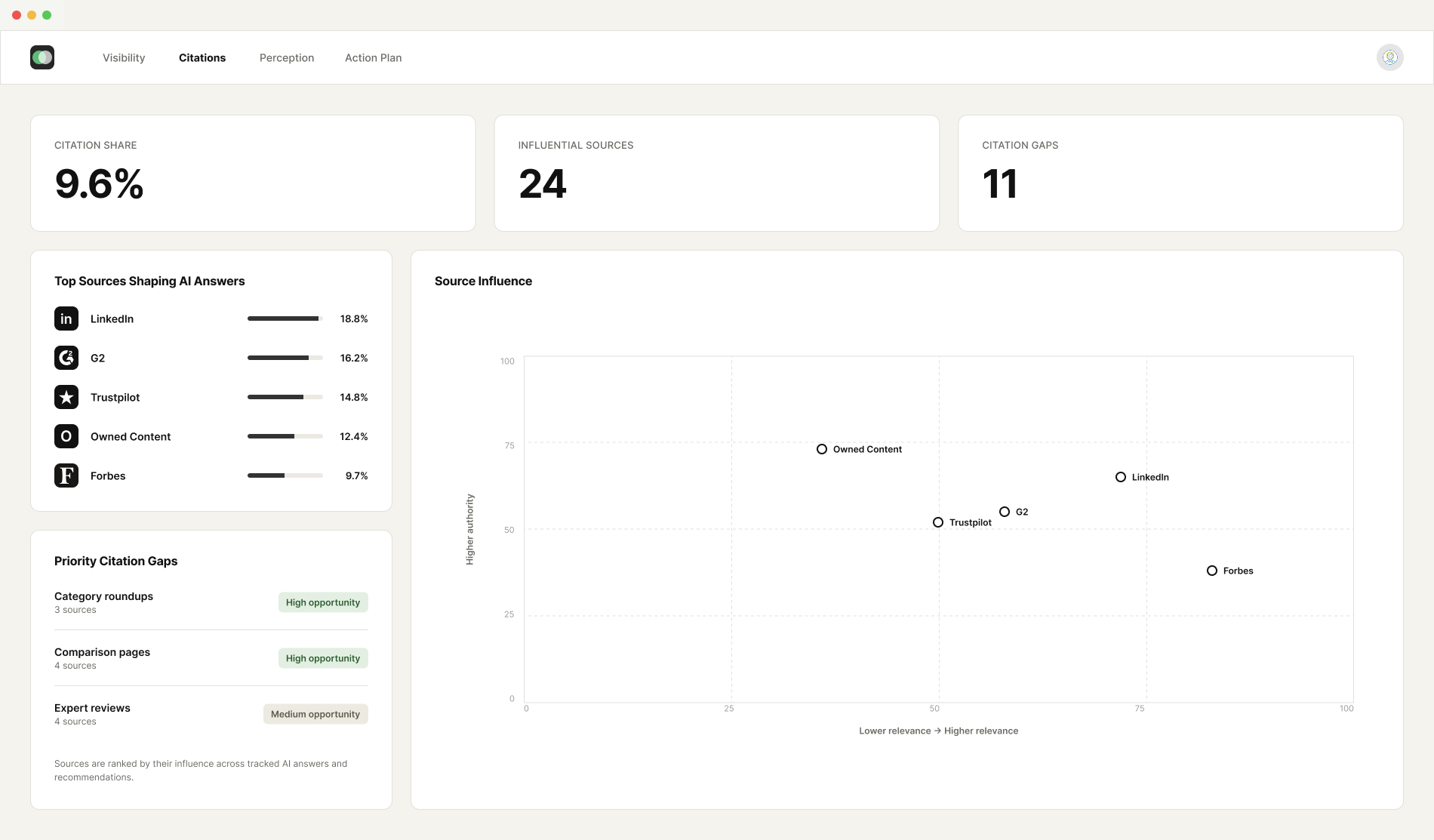Select the Citations tab
This screenshot has width=1434, height=840.
coord(202,57)
